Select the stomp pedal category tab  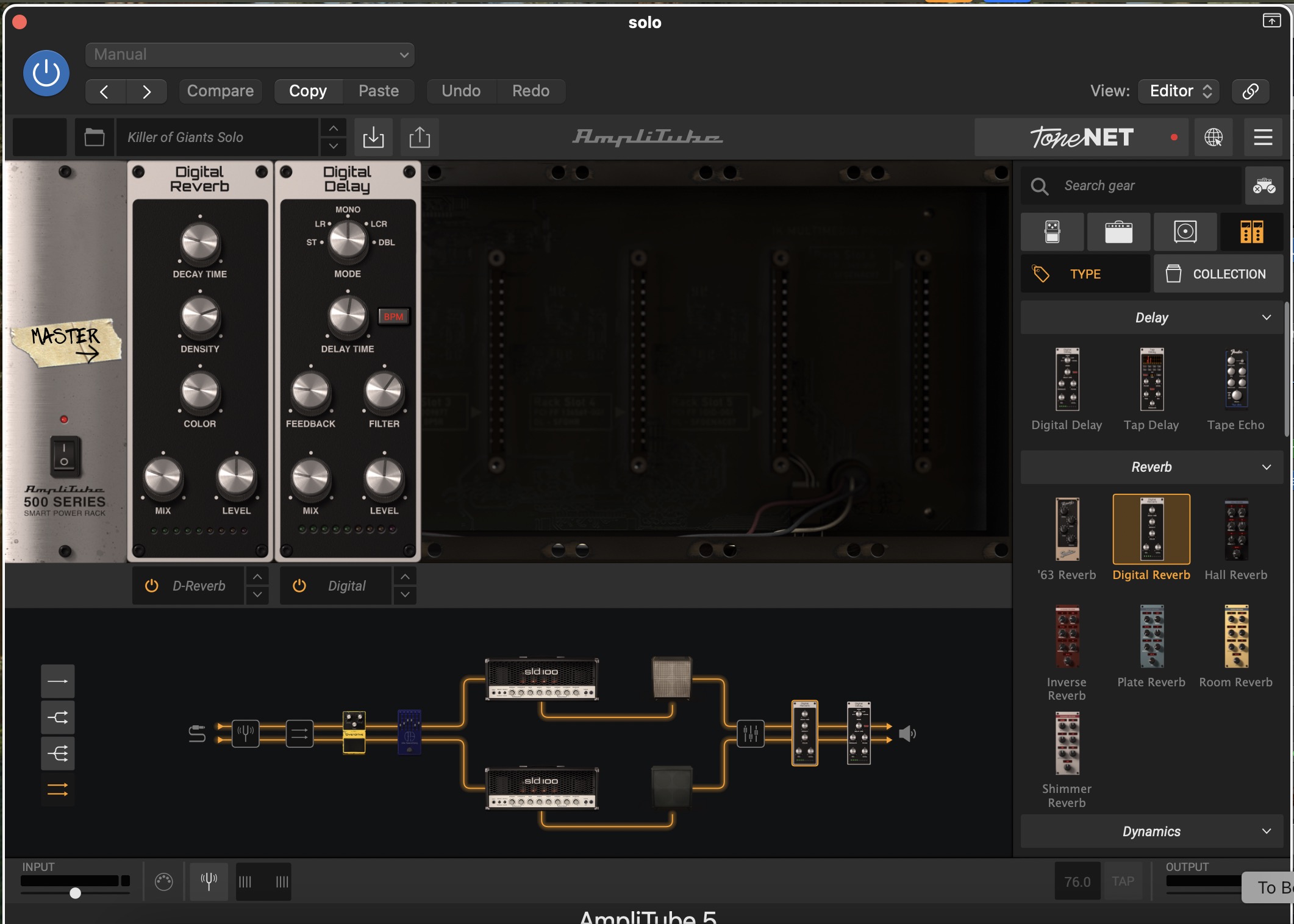(1053, 232)
